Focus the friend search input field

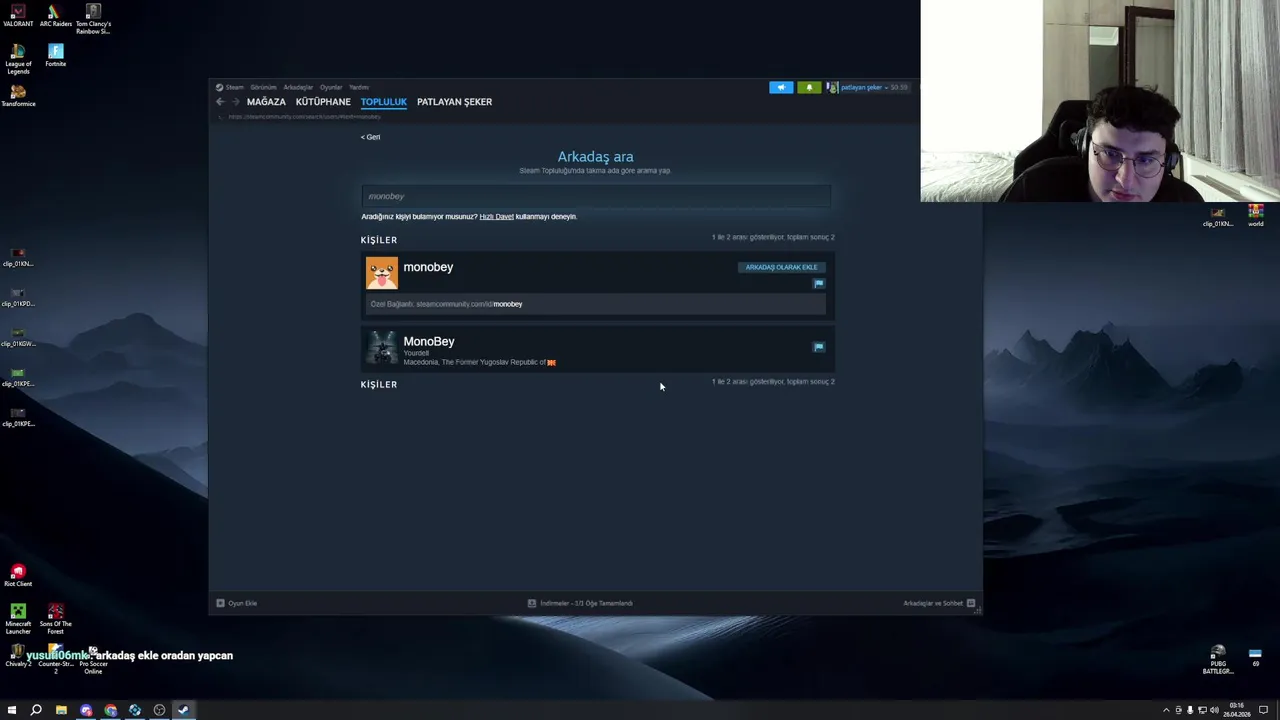pos(596,196)
